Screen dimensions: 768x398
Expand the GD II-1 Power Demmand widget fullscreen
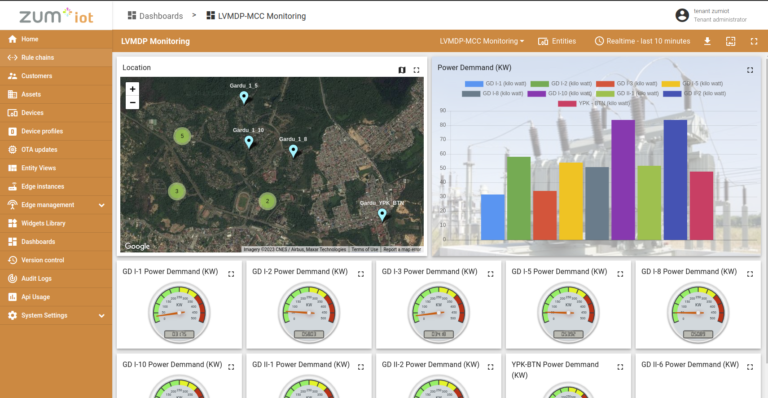(x=361, y=367)
